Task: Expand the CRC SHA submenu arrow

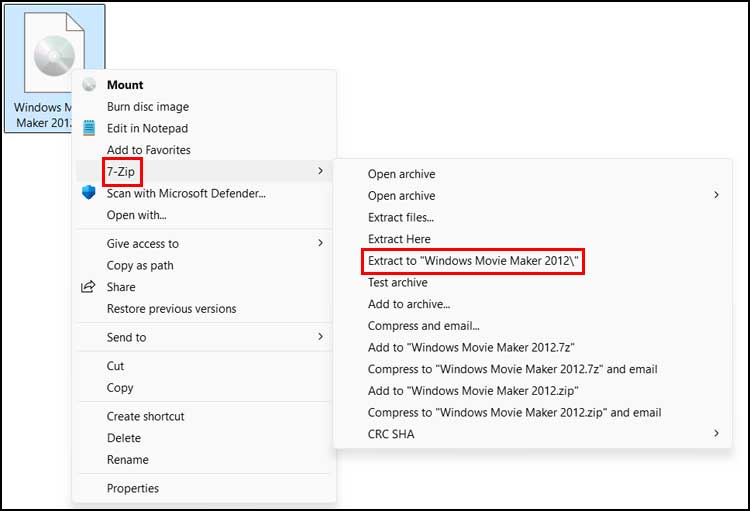Action: coord(716,433)
